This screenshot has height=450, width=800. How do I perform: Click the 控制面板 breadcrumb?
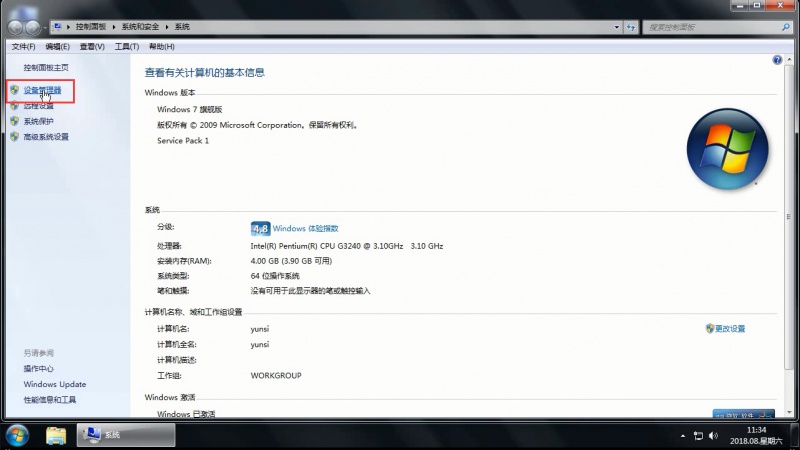[x=91, y=27]
